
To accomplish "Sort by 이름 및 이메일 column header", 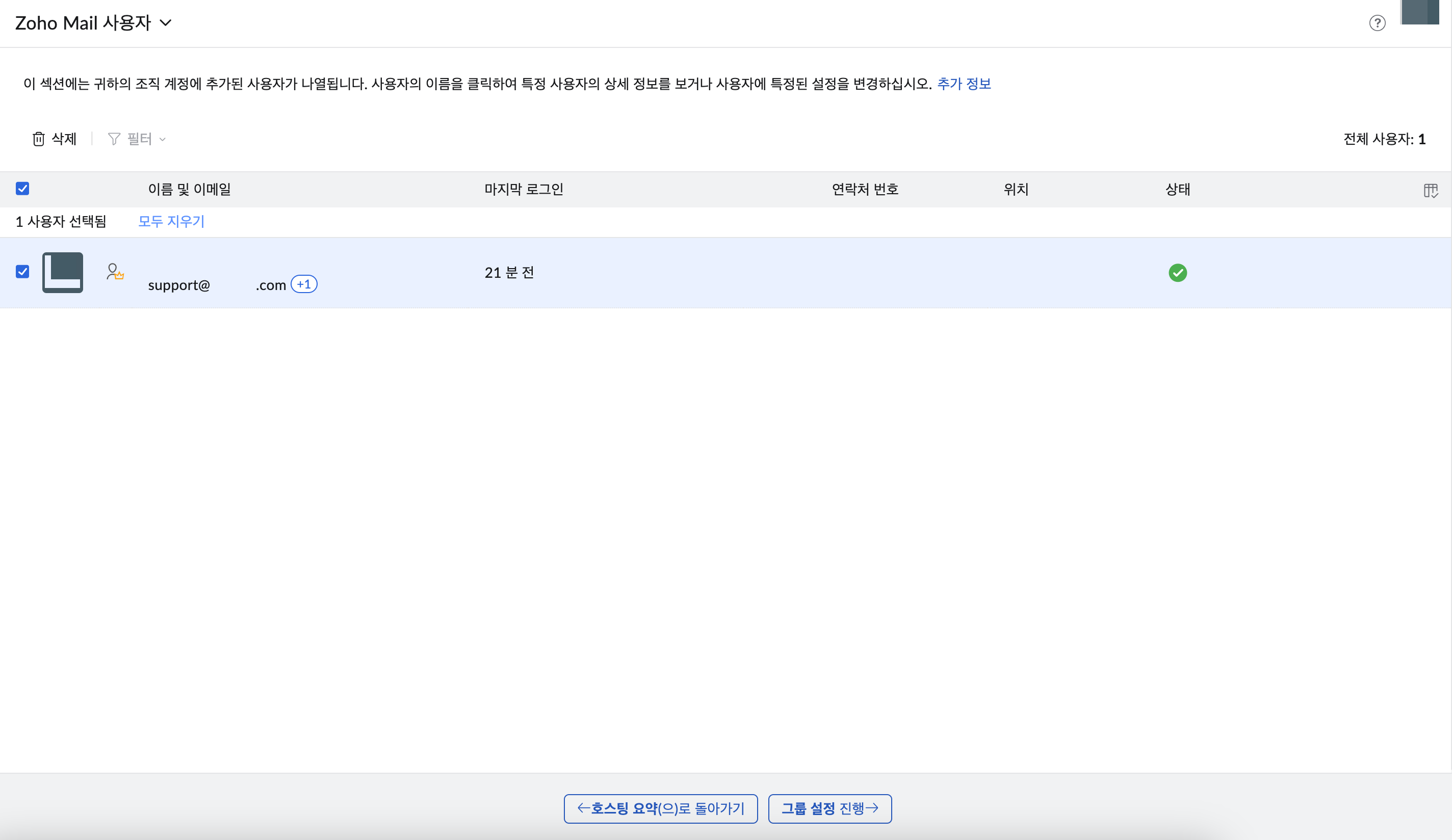I will (x=189, y=189).
